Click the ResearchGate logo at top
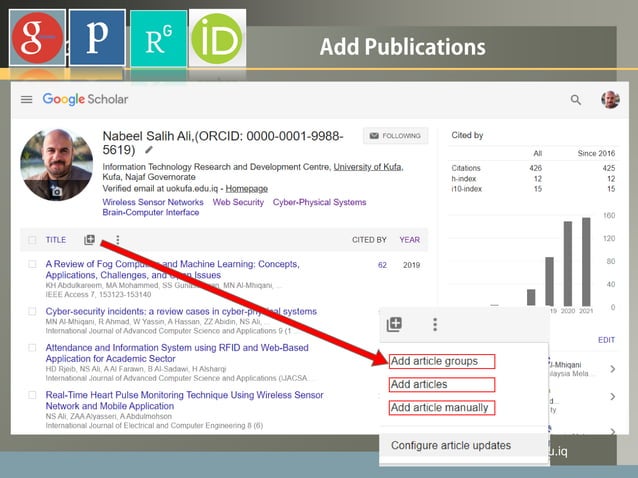The width and height of the screenshot is (638, 478). [x=157, y=38]
